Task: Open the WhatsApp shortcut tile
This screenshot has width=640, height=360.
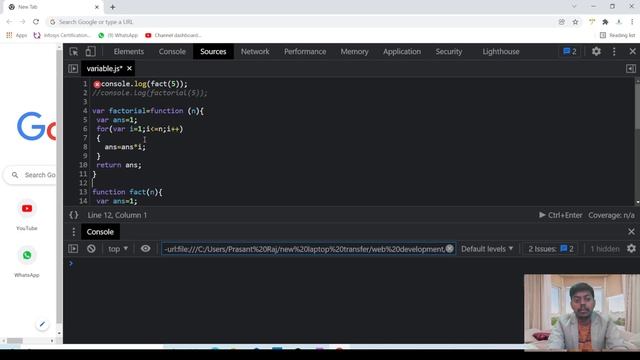Action: [x=27, y=262]
